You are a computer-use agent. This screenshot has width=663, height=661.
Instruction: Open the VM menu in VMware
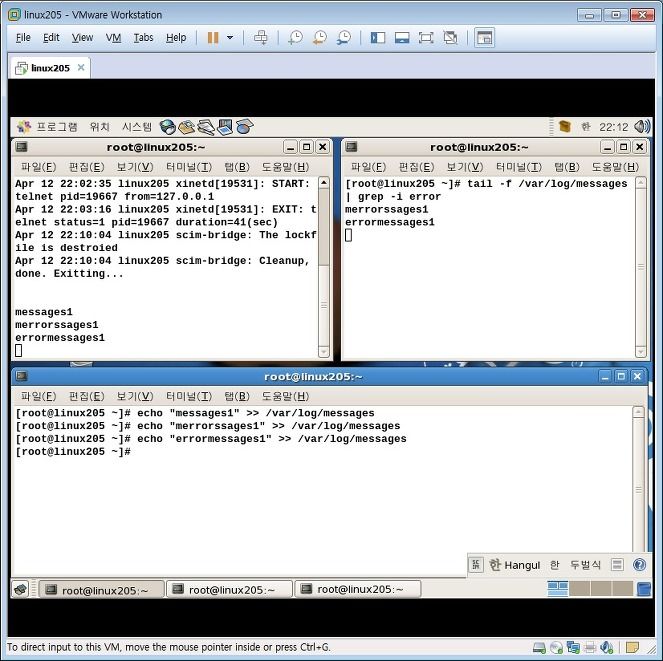click(x=113, y=38)
